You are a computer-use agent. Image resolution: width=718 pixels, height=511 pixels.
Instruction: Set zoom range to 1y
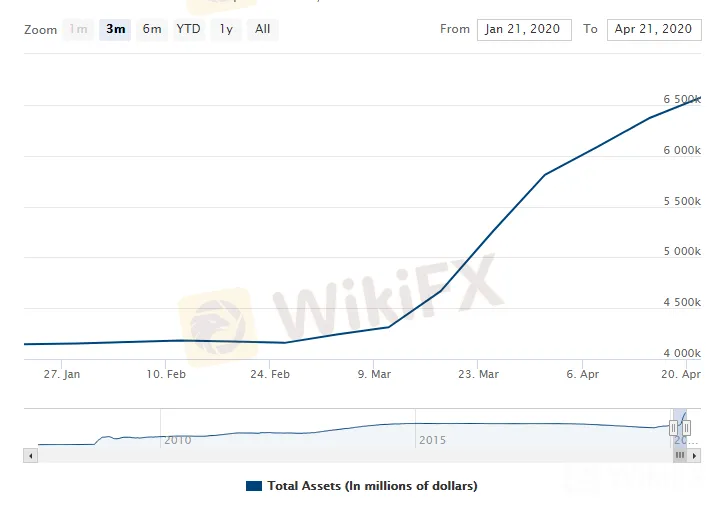[226, 29]
